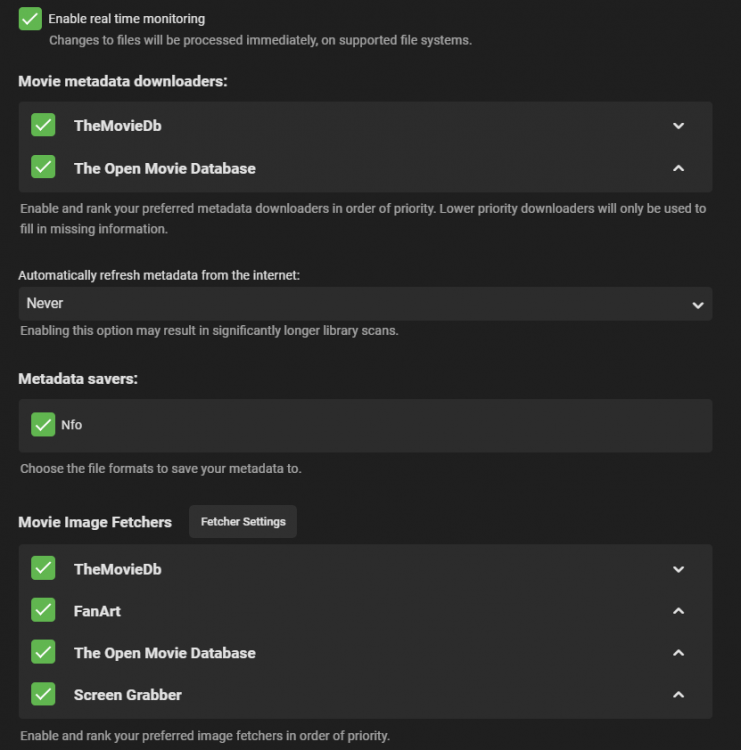Toggle FanArt image fetcher checkbox
Screen dimensions: 741x750
tap(43, 610)
